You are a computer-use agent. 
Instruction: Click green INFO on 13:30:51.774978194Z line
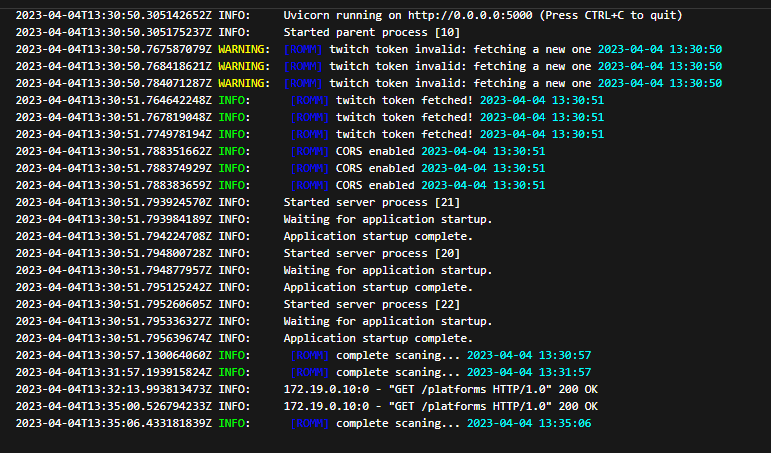tap(234, 134)
